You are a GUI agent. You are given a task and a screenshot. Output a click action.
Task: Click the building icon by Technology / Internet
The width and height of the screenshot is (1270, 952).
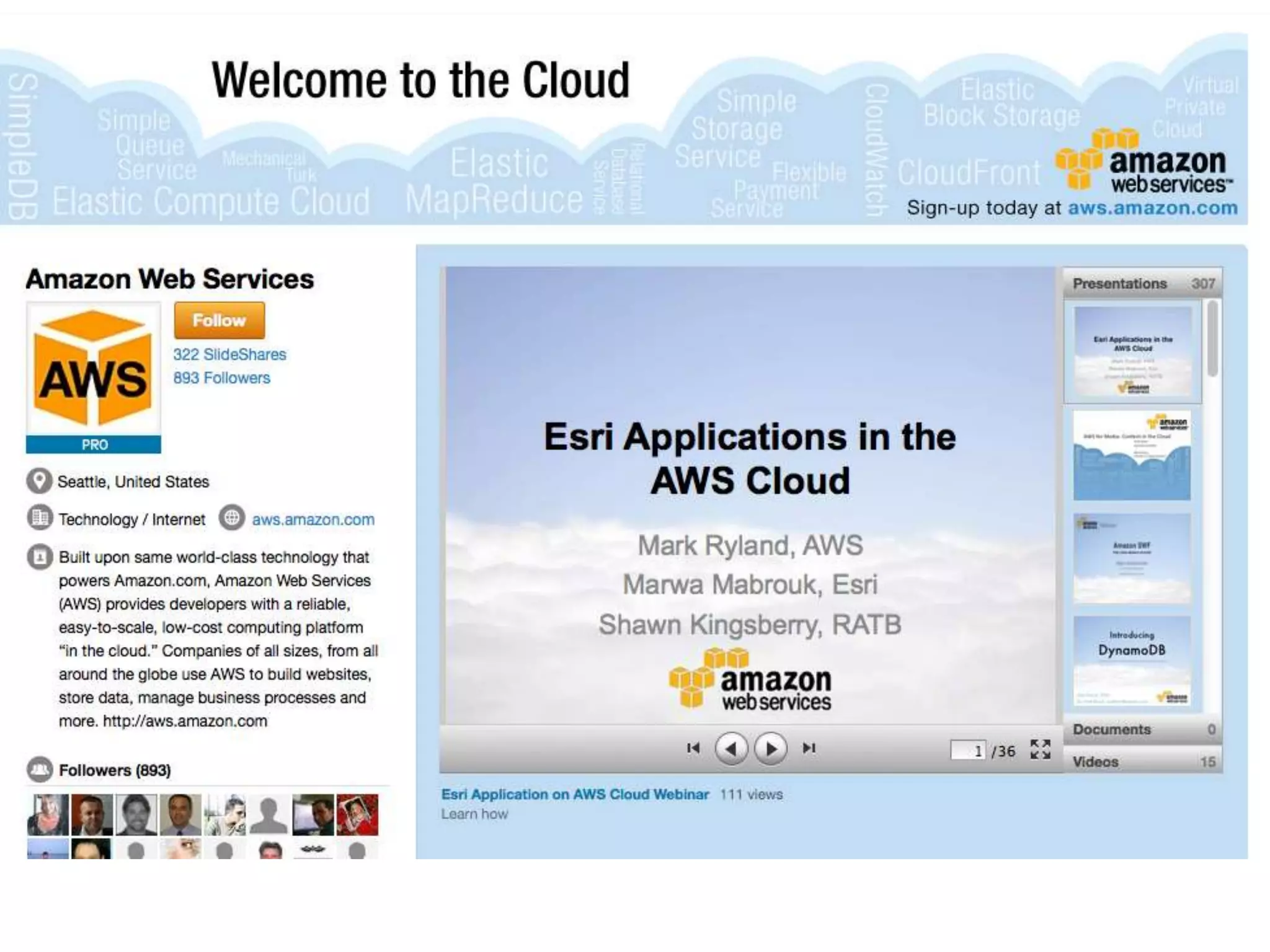point(39,518)
